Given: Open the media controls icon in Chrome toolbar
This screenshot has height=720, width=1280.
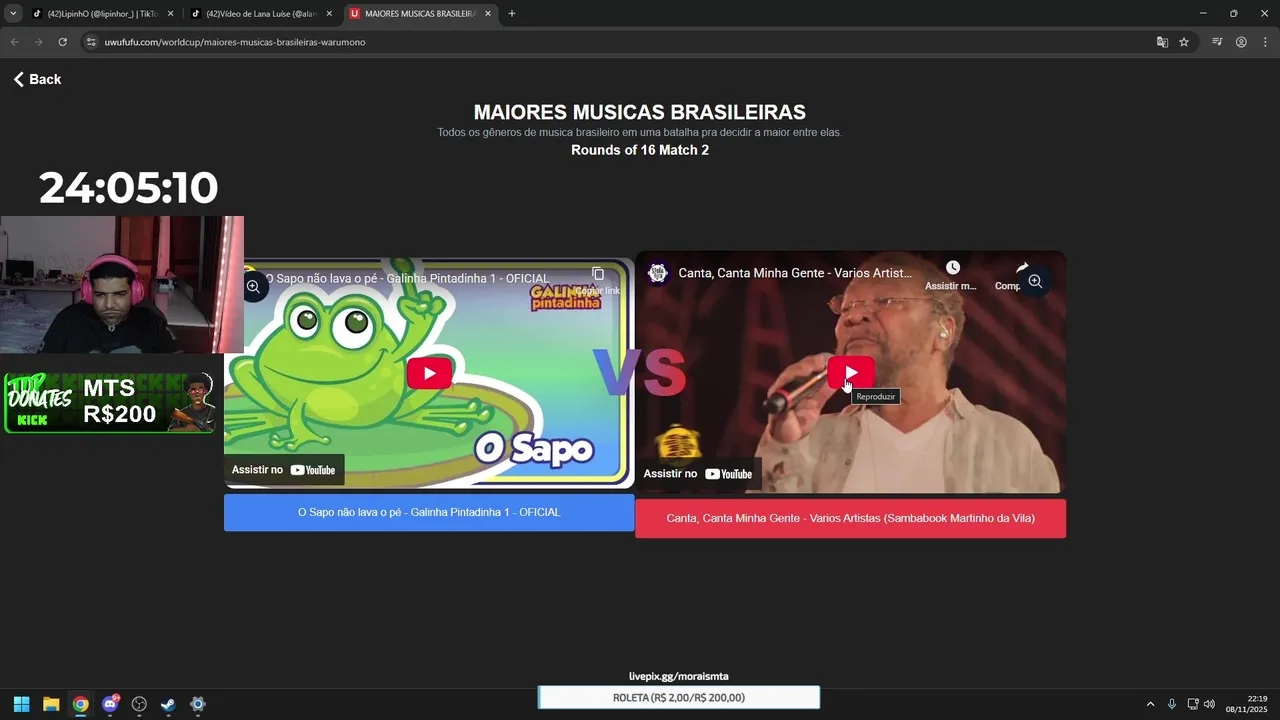Looking at the screenshot, I should pos(1217,42).
